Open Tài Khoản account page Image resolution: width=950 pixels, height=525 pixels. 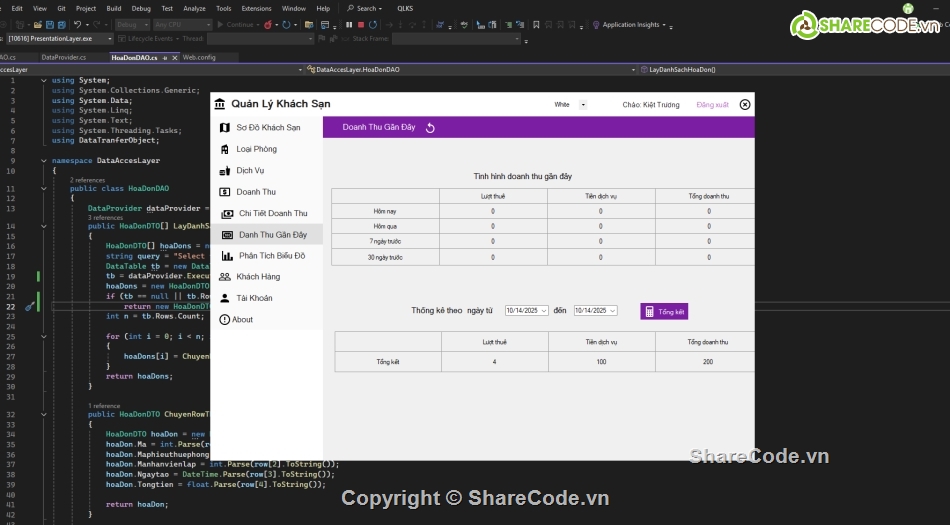click(x=254, y=298)
